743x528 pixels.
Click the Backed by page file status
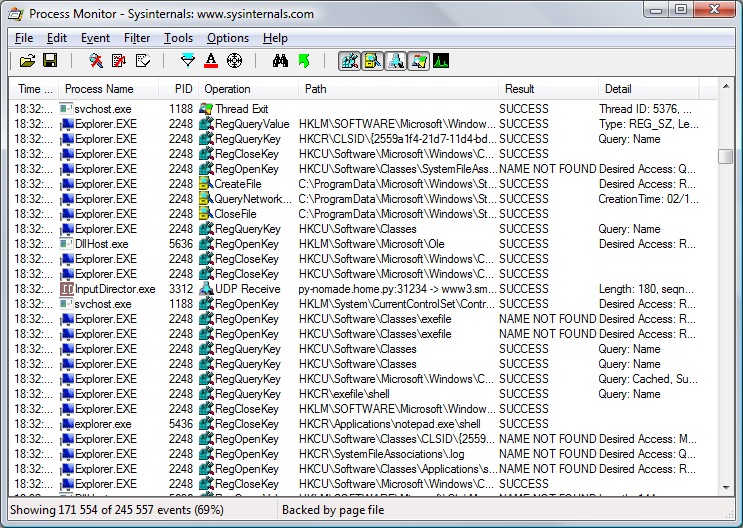click(x=333, y=510)
